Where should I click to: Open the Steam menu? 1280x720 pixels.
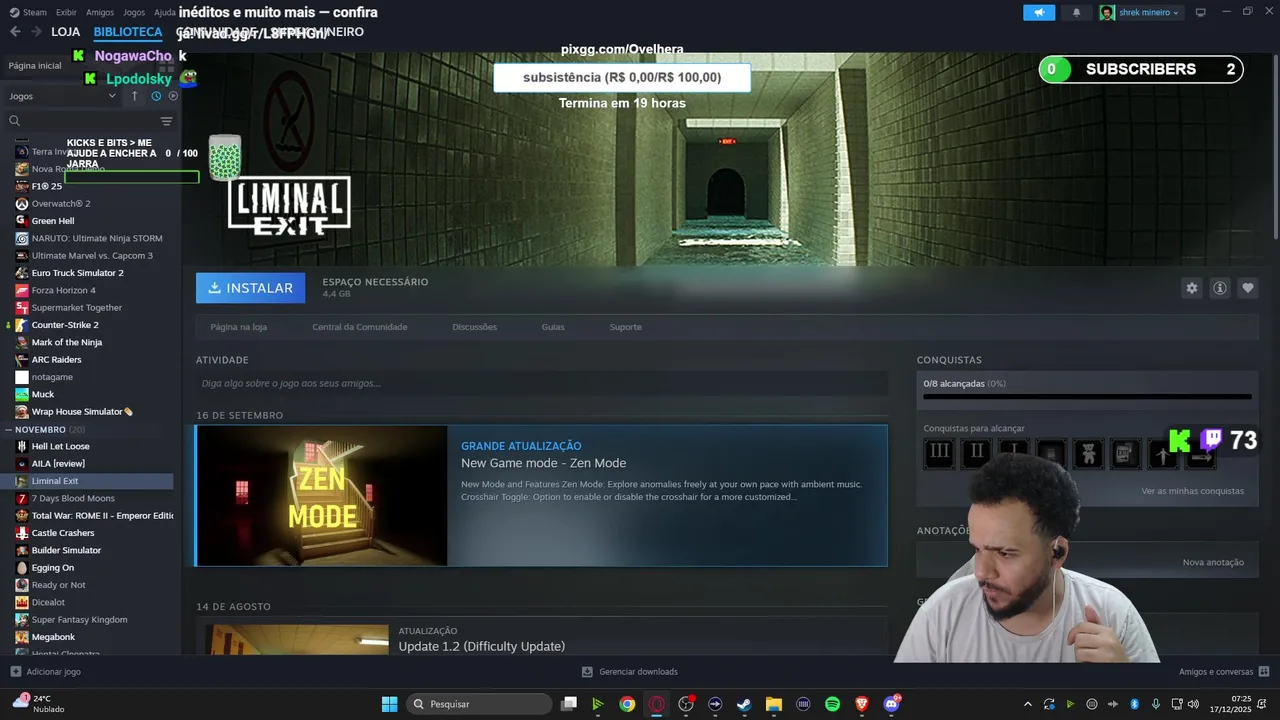(x=29, y=12)
